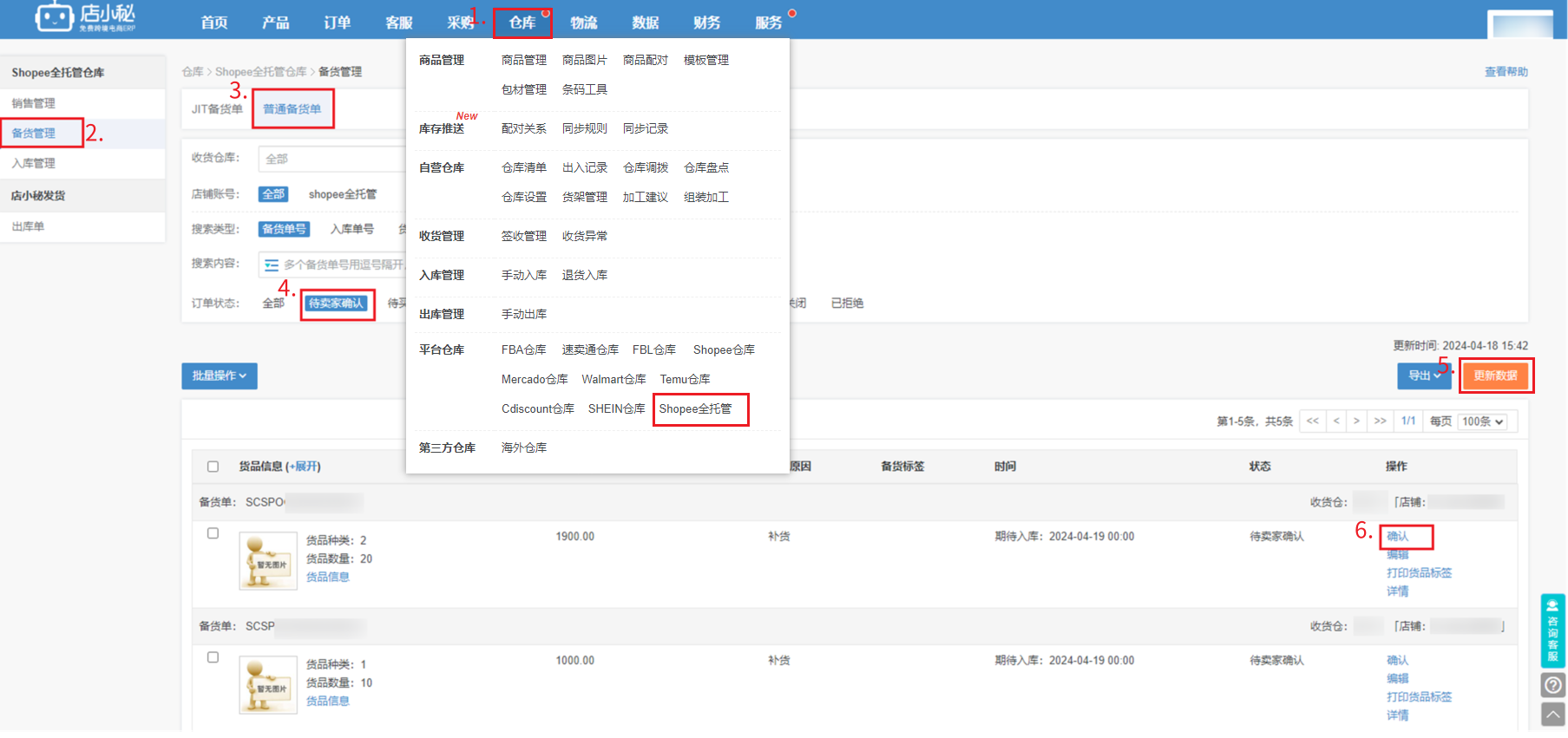Open the 产品 top menu
This screenshot has width=1568, height=738.
click(276, 23)
